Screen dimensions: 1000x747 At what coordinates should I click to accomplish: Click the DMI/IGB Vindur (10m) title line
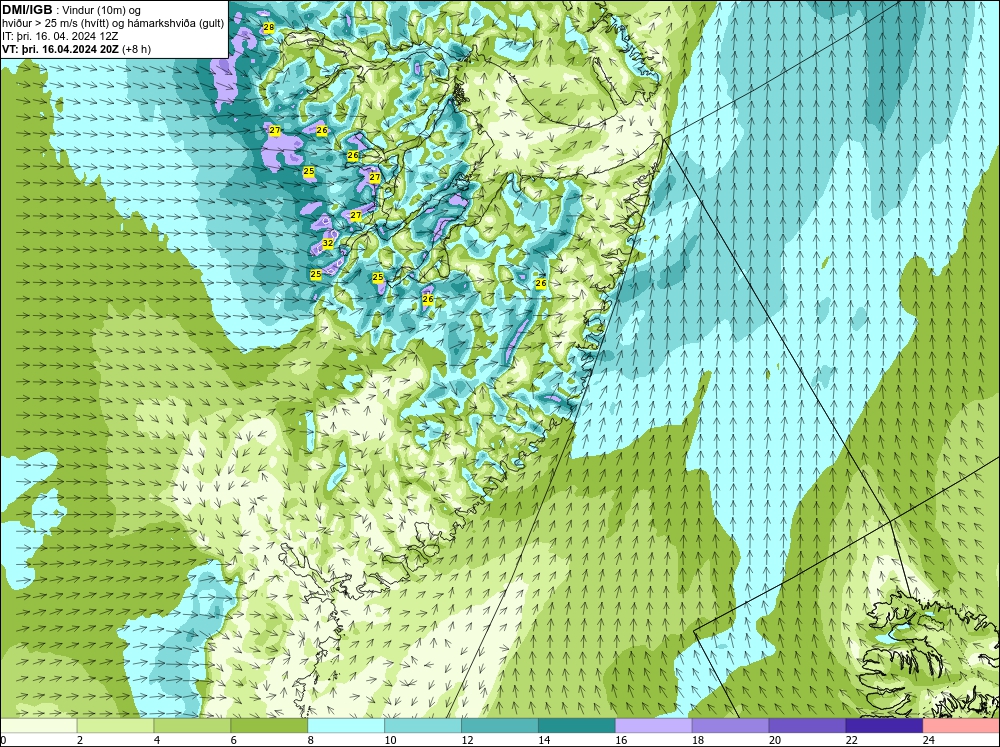coord(71,10)
